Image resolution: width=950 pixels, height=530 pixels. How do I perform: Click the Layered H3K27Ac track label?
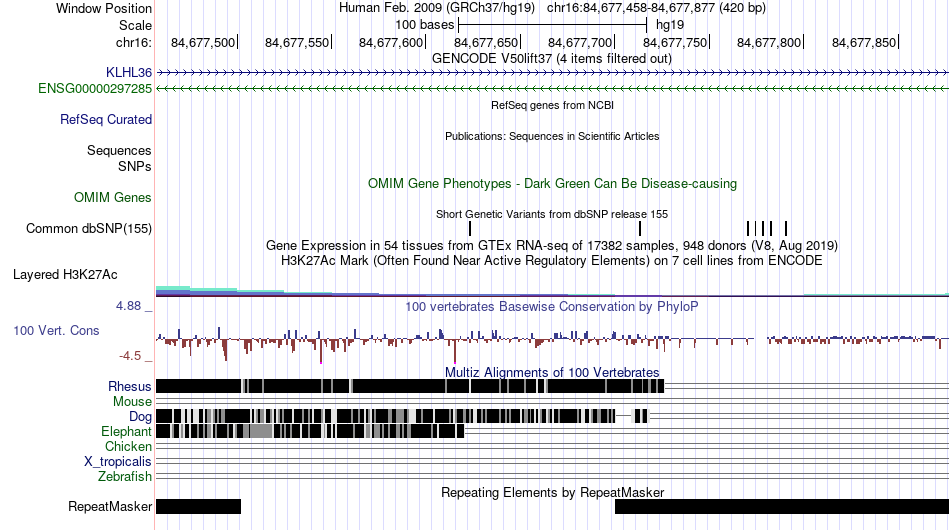(65, 274)
